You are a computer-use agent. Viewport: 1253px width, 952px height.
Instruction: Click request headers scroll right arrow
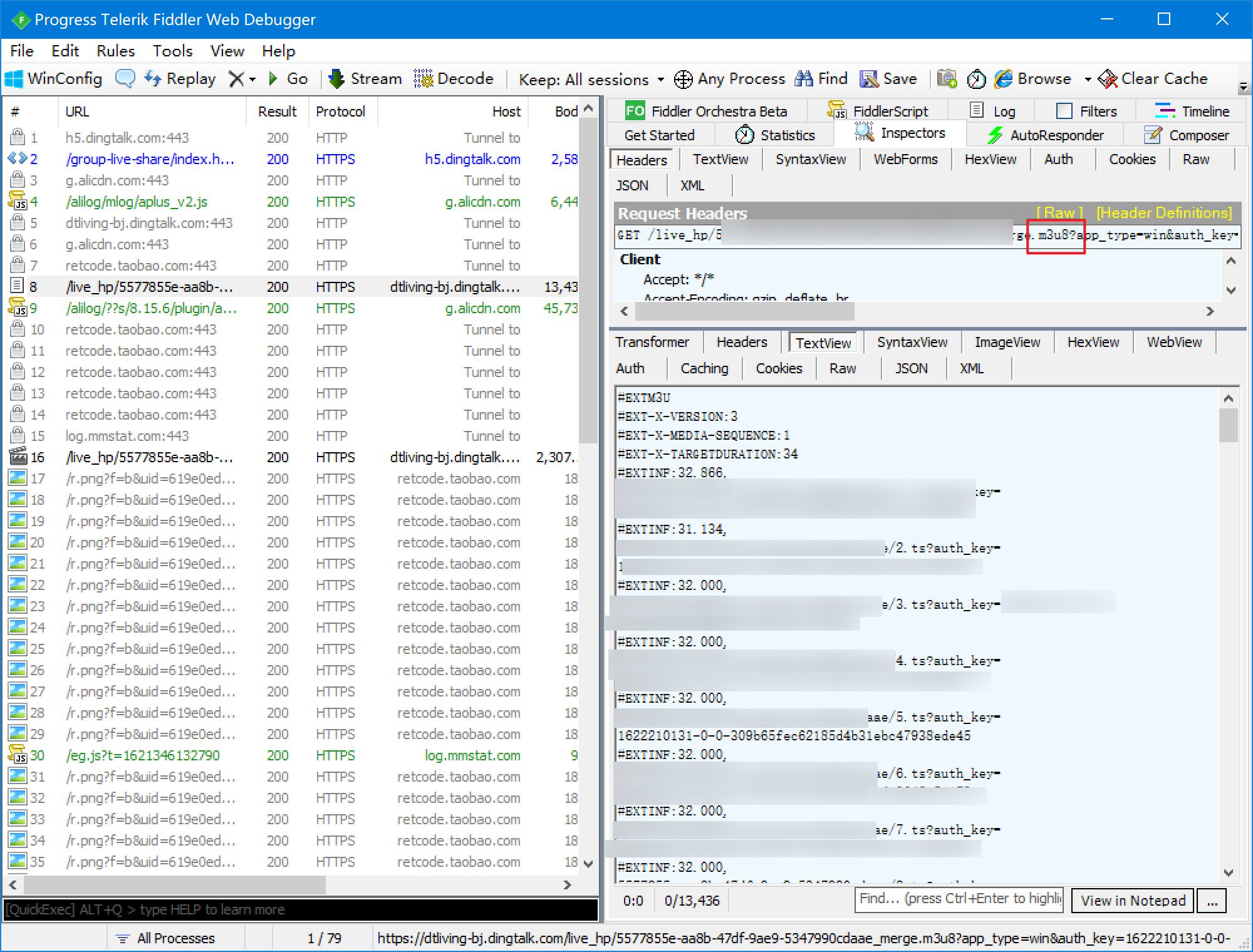point(1210,311)
